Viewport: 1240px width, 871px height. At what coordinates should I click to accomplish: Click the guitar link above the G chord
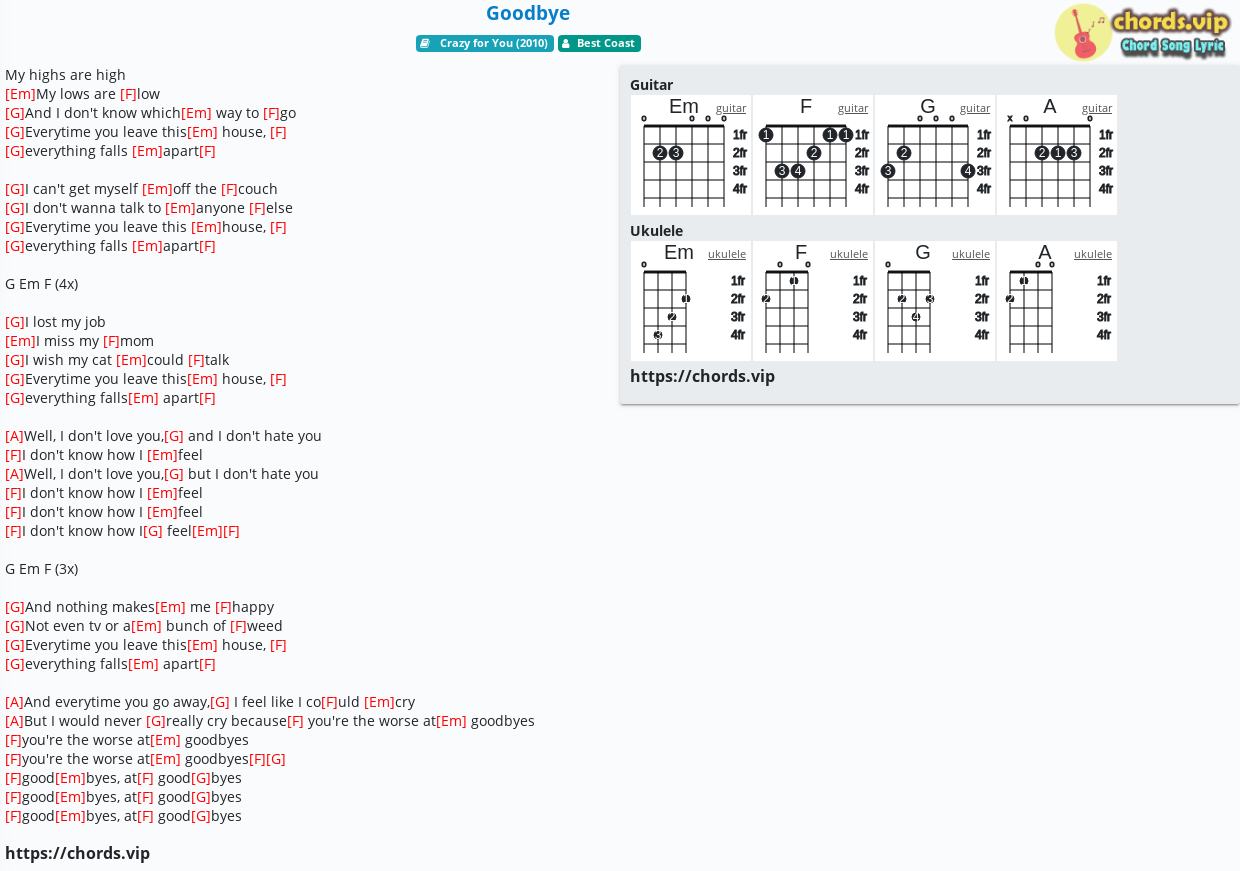(975, 108)
